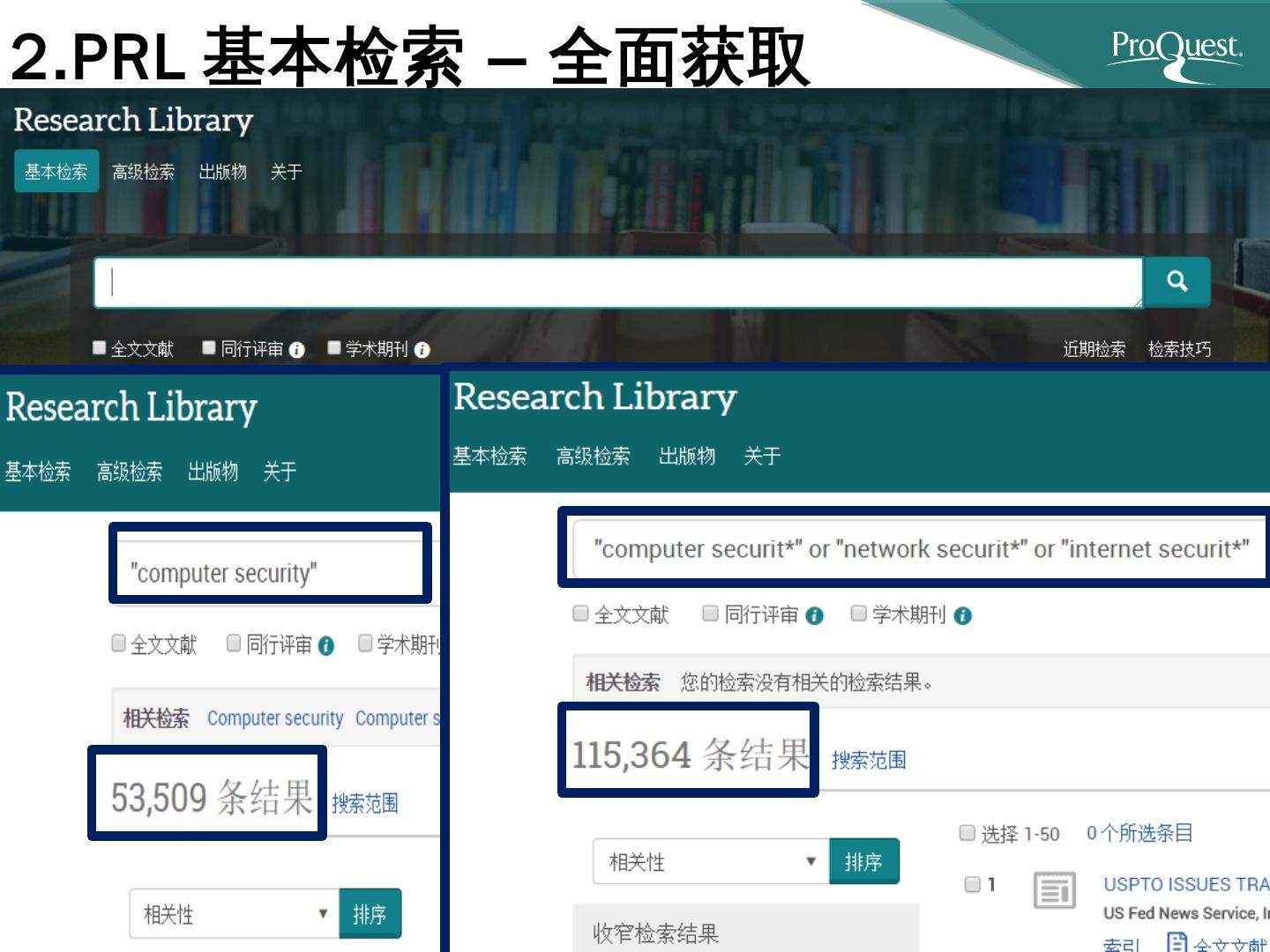Open the 相关性 sort dropdown in right panel
The image size is (1270, 952).
click(x=711, y=861)
